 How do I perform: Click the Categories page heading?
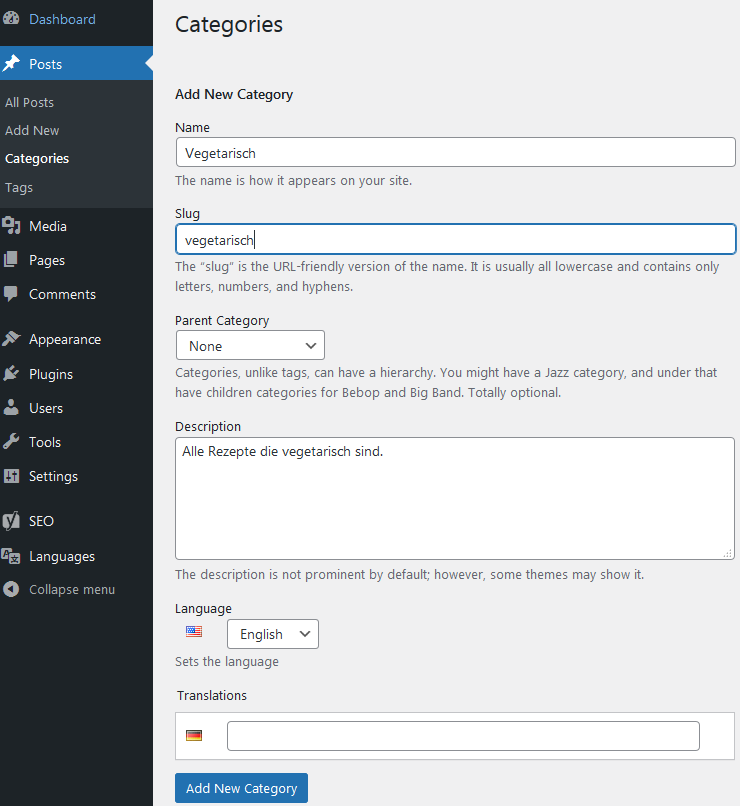229,25
